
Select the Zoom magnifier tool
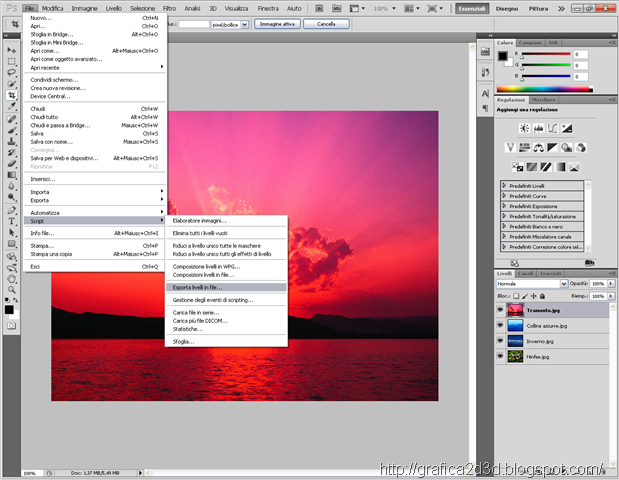pyautogui.click(x=11, y=291)
